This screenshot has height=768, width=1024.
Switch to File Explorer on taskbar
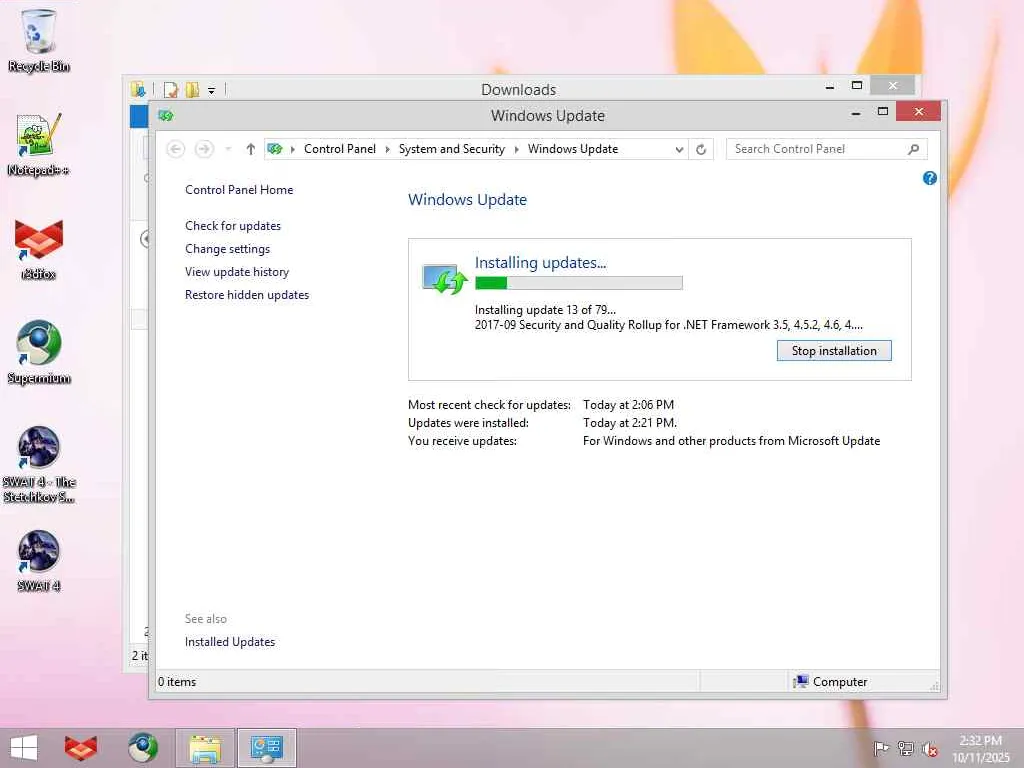click(205, 748)
